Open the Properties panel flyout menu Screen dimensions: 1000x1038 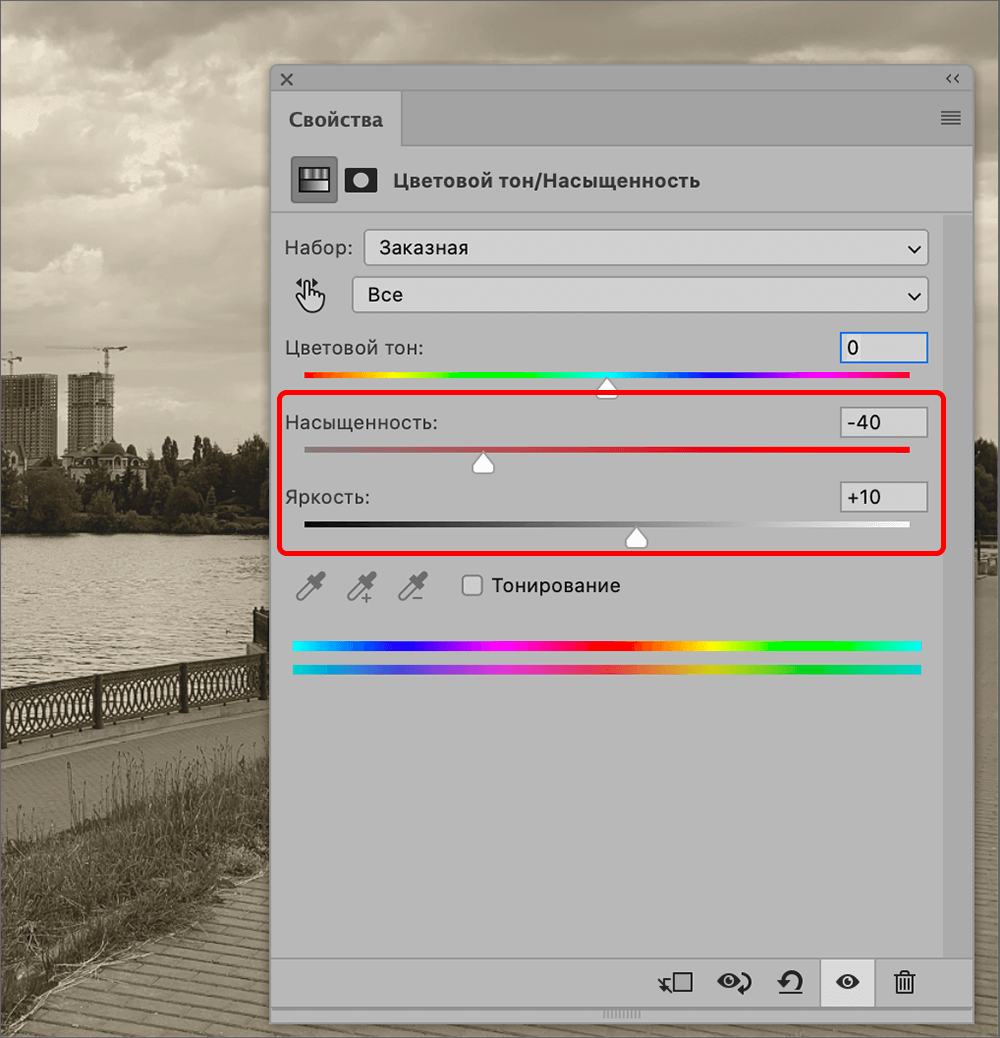[x=950, y=118]
